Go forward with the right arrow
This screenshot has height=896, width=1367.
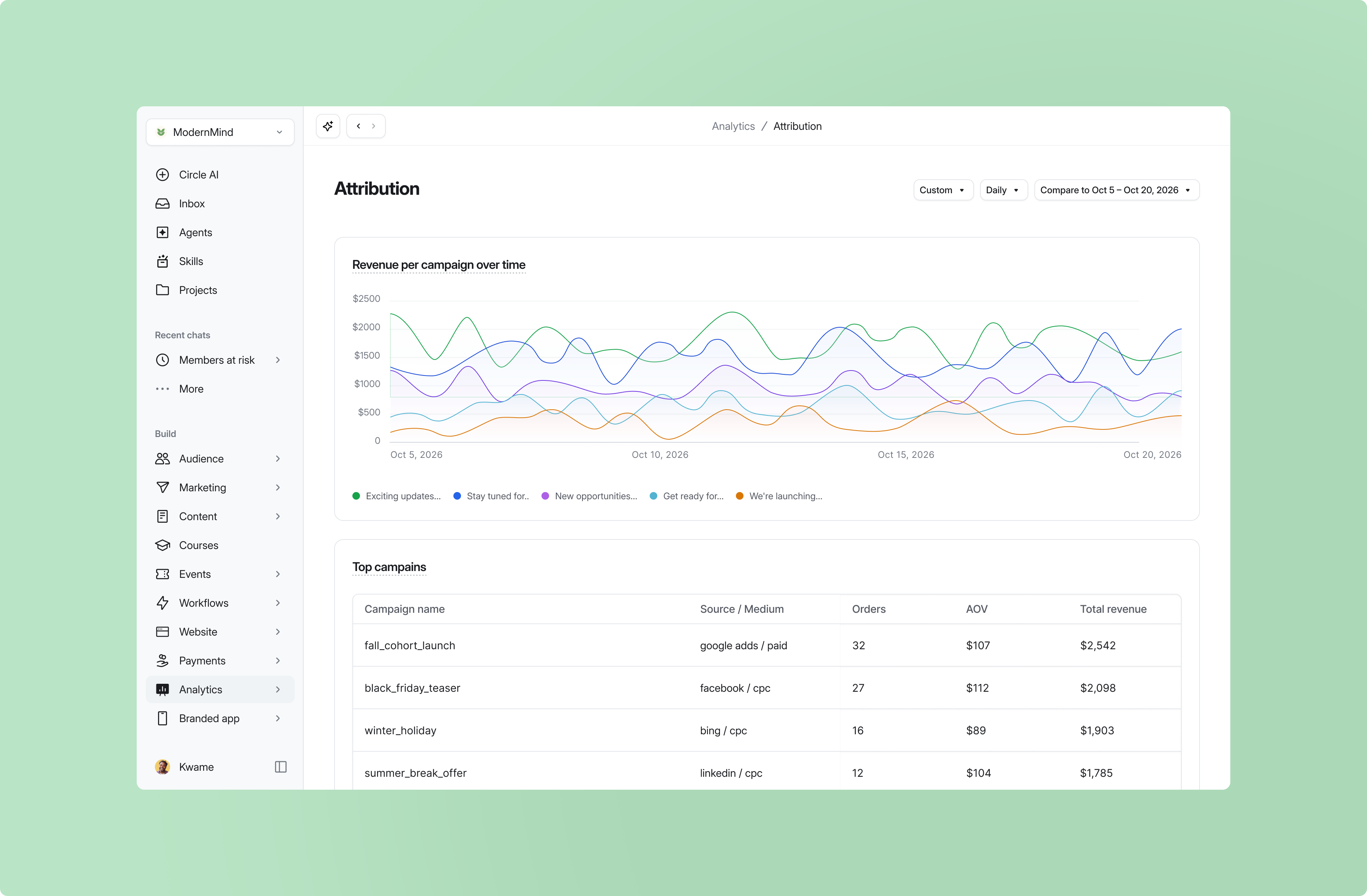[x=373, y=126]
